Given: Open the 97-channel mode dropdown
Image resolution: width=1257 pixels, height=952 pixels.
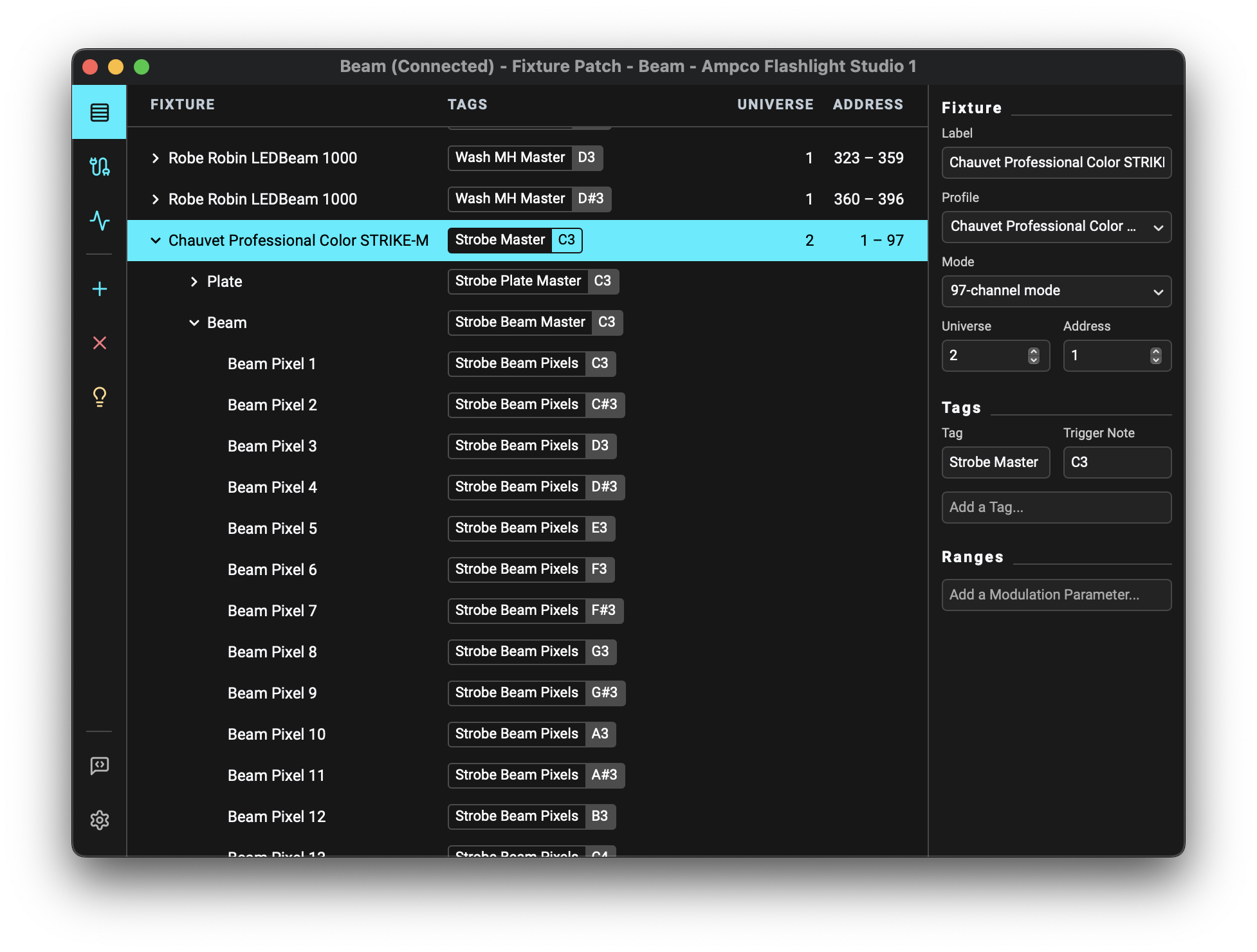Looking at the screenshot, I should [x=1056, y=291].
